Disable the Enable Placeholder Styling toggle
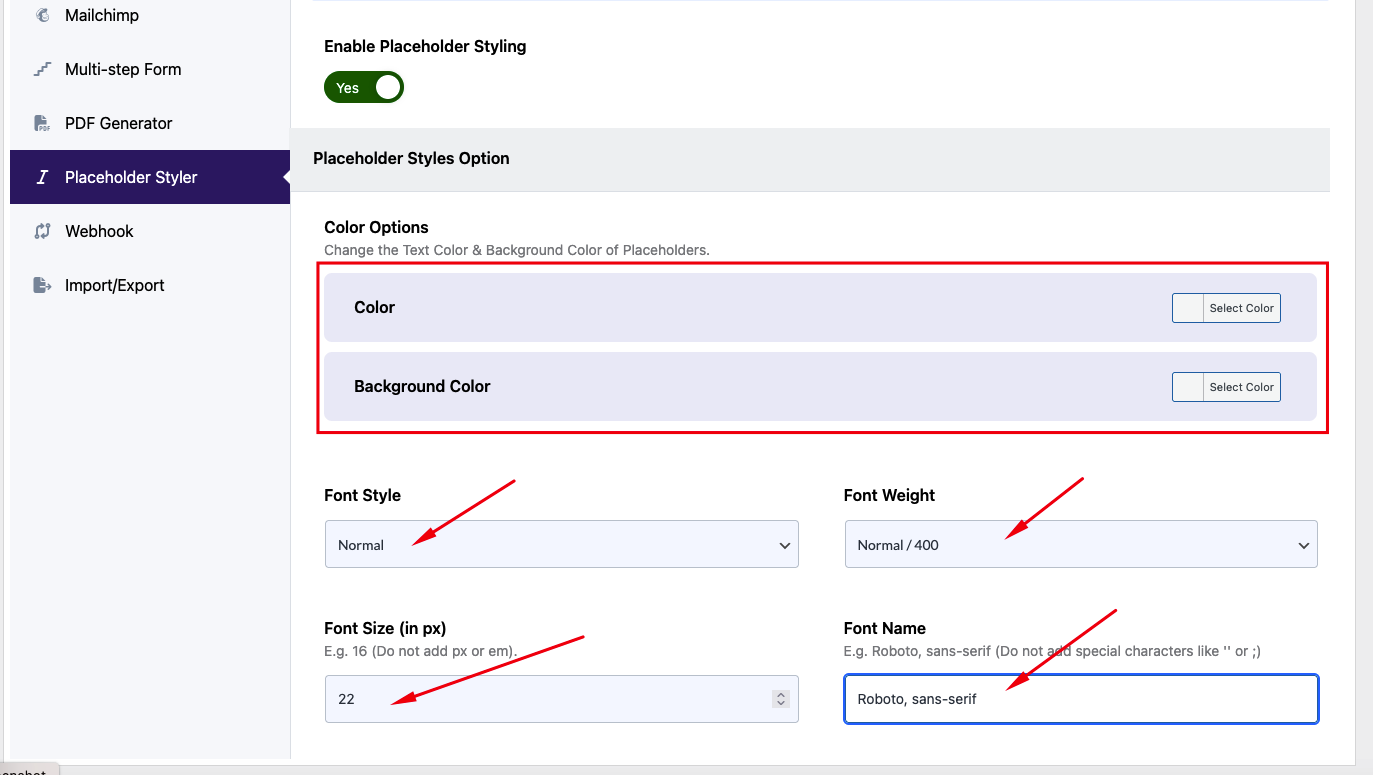The width and height of the screenshot is (1373, 775). click(364, 88)
